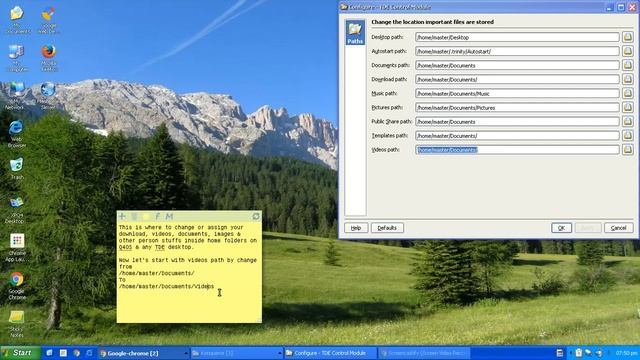This screenshot has height=360, width=640.
Task: Click inside the Videos path field
Action: click(518, 150)
